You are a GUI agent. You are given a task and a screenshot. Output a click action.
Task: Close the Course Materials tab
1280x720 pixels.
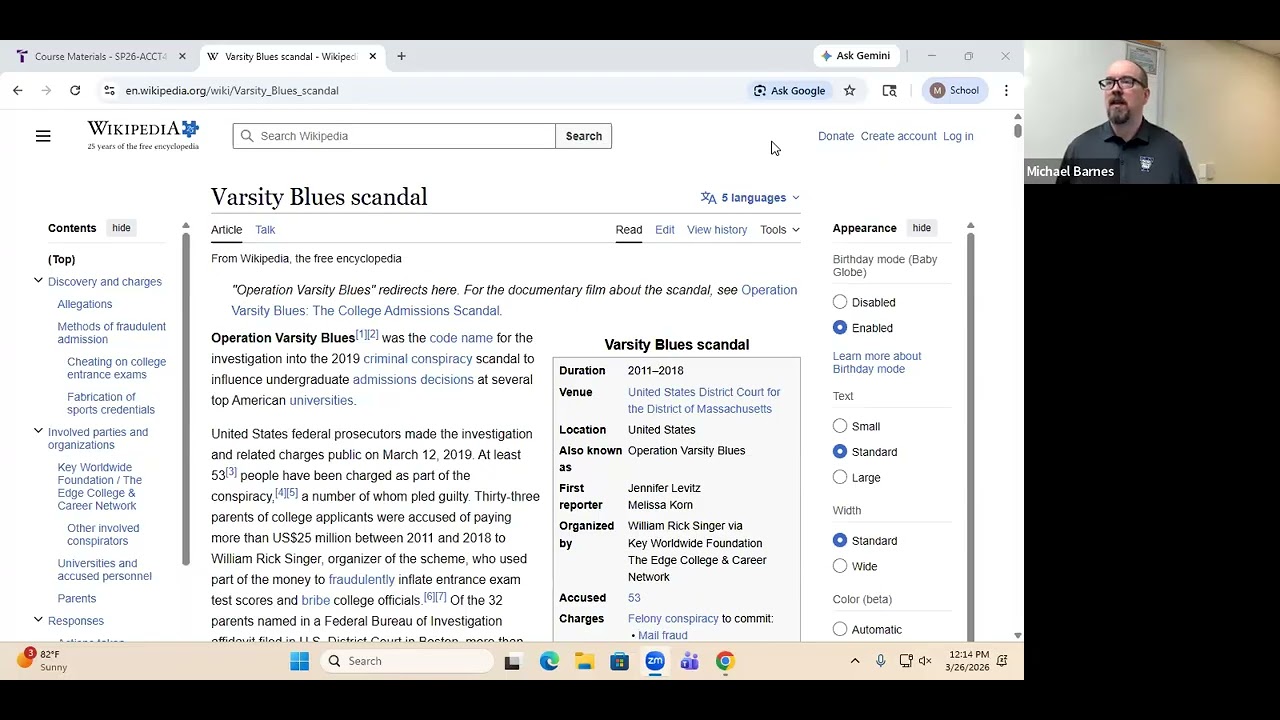pos(182,56)
